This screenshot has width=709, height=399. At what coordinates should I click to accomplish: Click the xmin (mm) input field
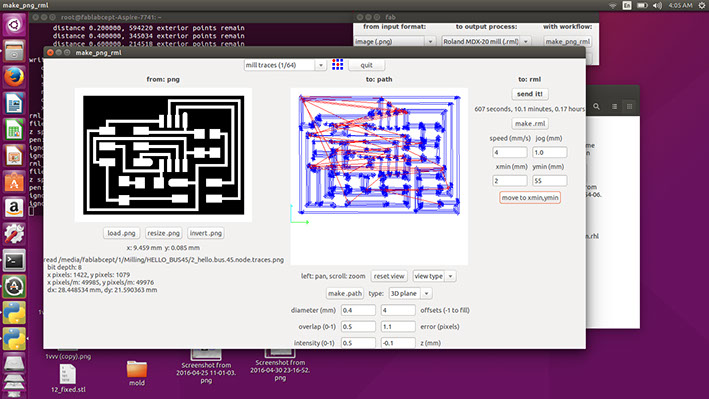509,180
